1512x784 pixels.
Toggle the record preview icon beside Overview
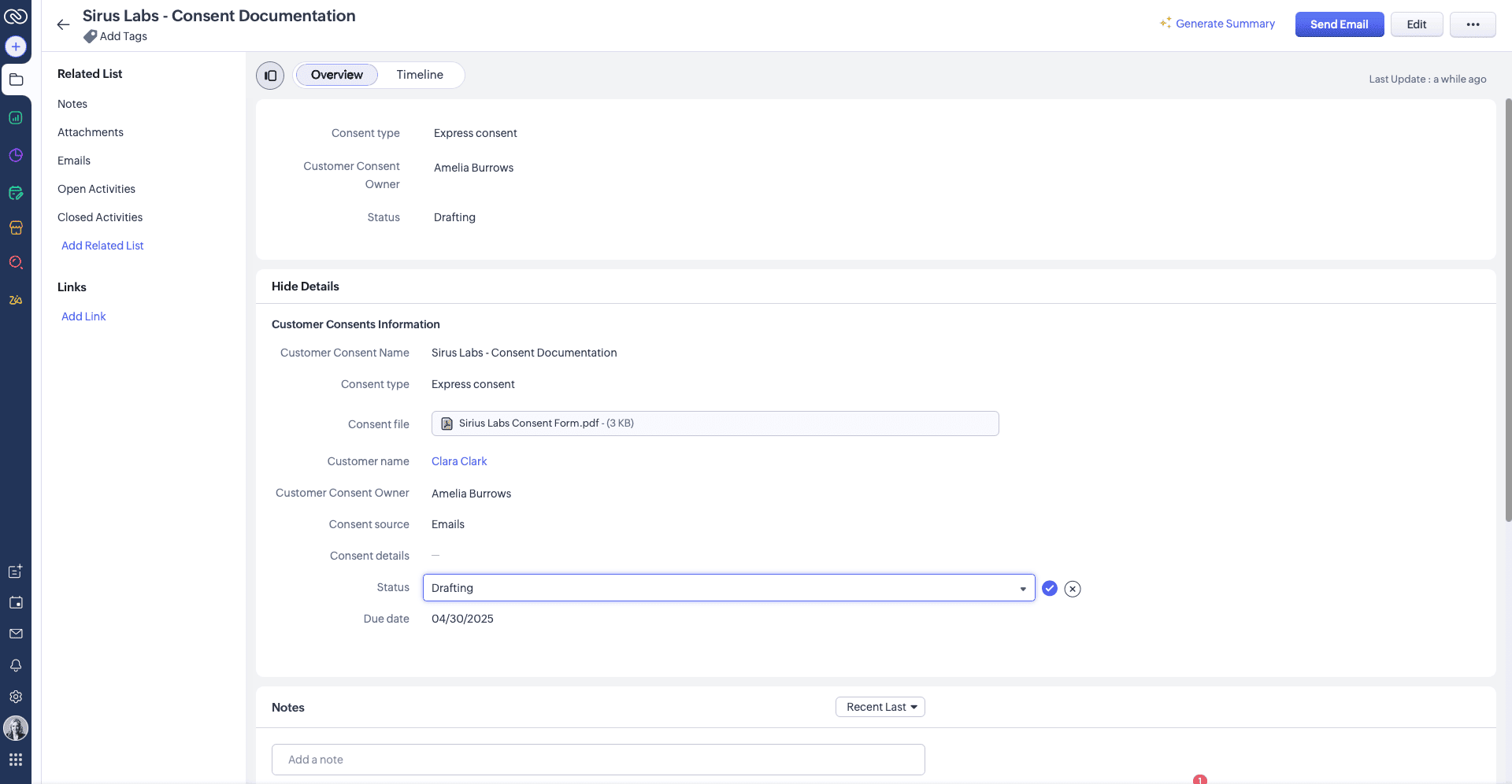click(270, 75)
